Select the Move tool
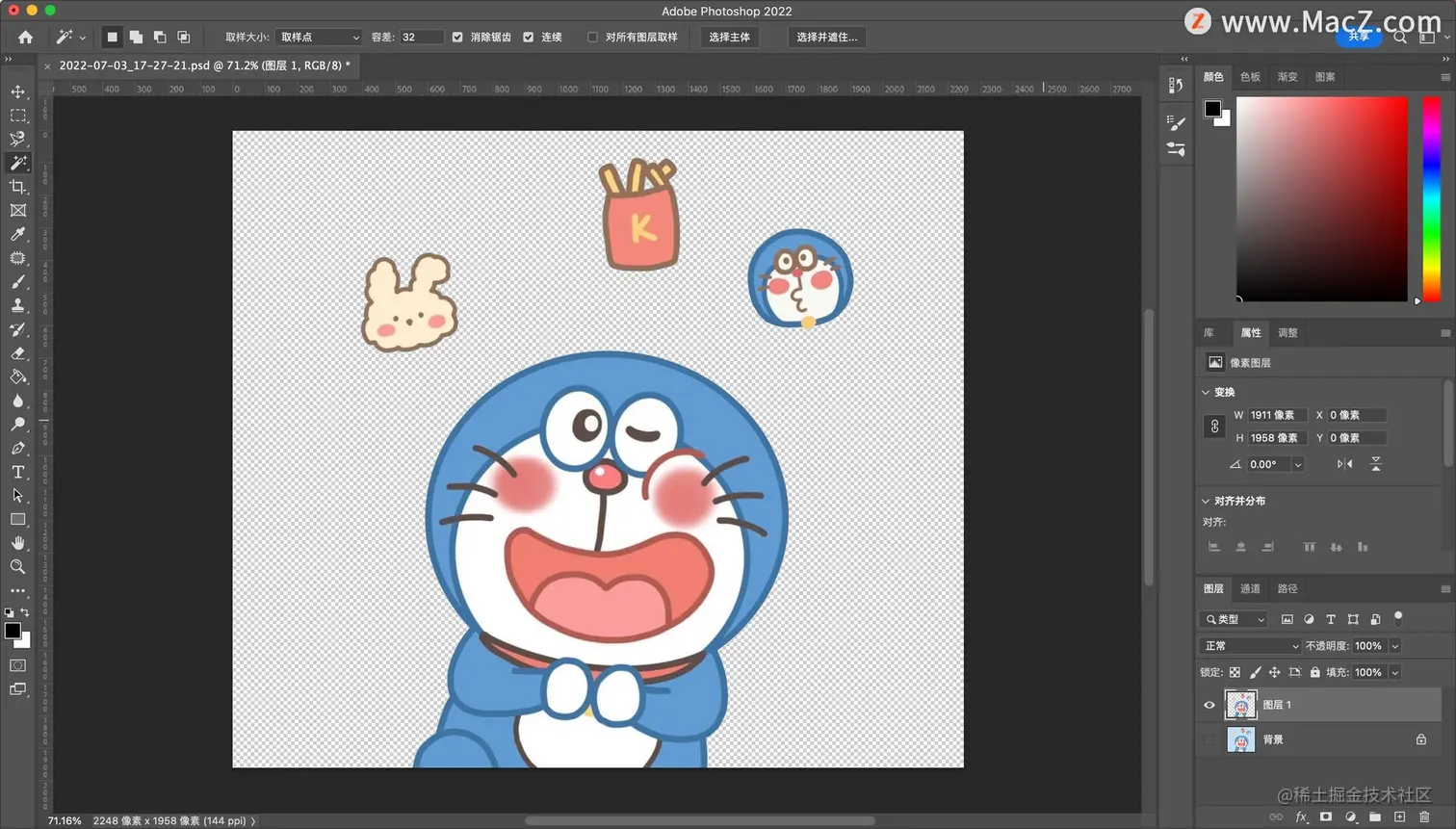Image resolution: width=1456 pixels, height=829 pixels. click(x=17, y=91)
